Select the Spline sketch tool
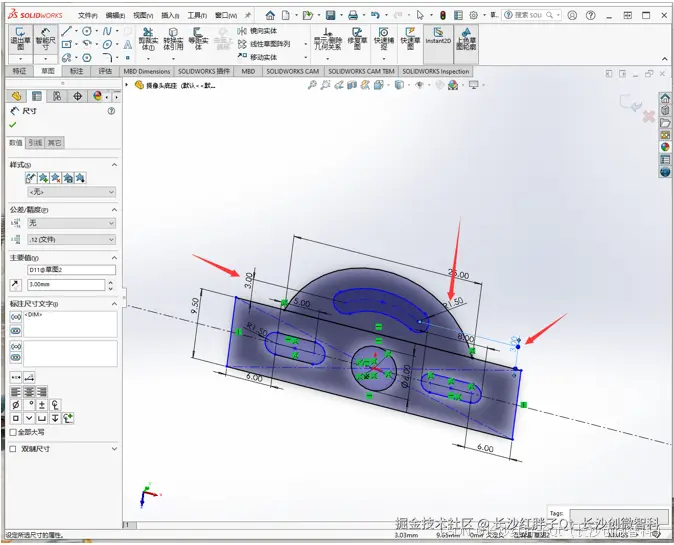The width and height of the screenshot is (674, 545). click(107, 31)
